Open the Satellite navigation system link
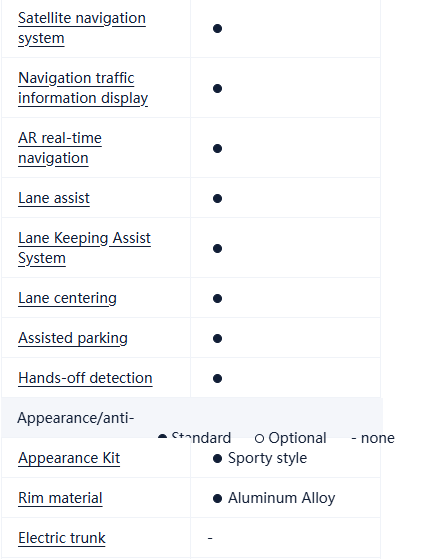 tap(82, 28)
